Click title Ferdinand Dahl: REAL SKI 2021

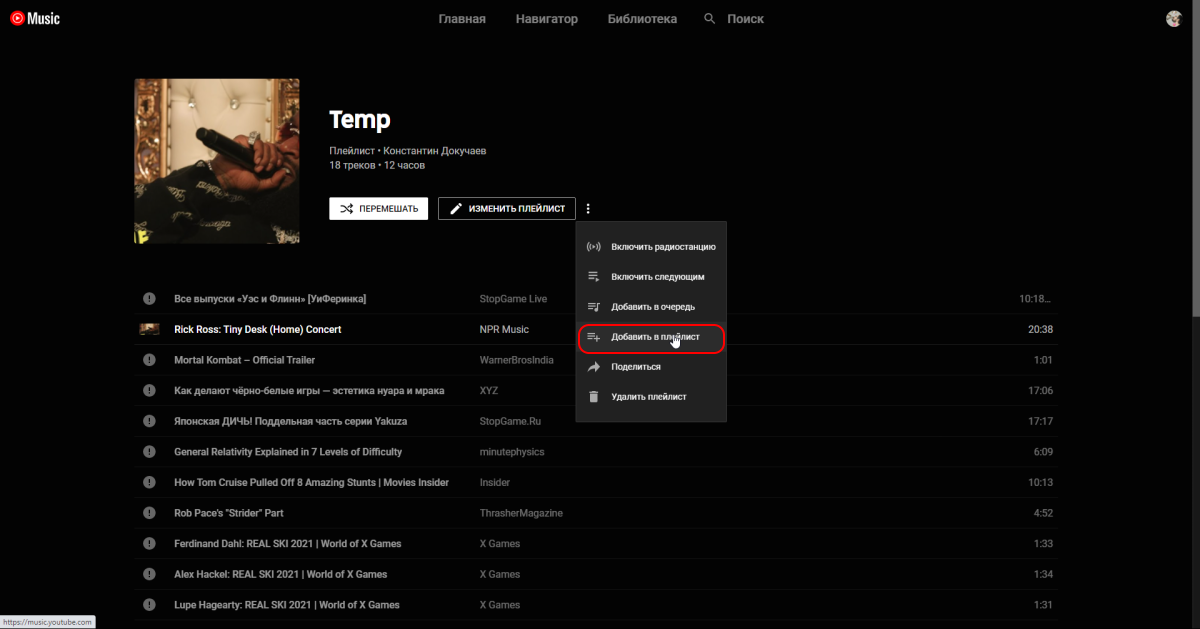(x=287, y=544)
